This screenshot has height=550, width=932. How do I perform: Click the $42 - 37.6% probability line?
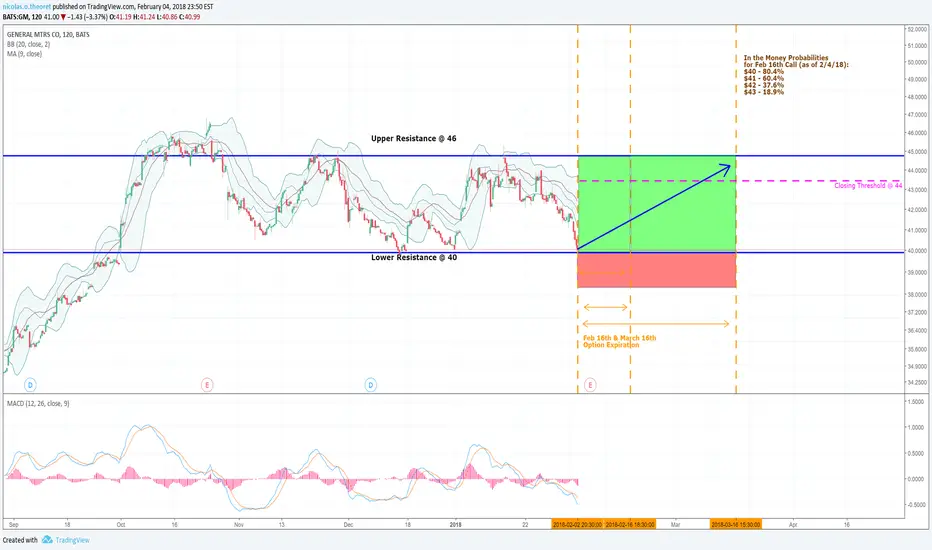point(764,85)
